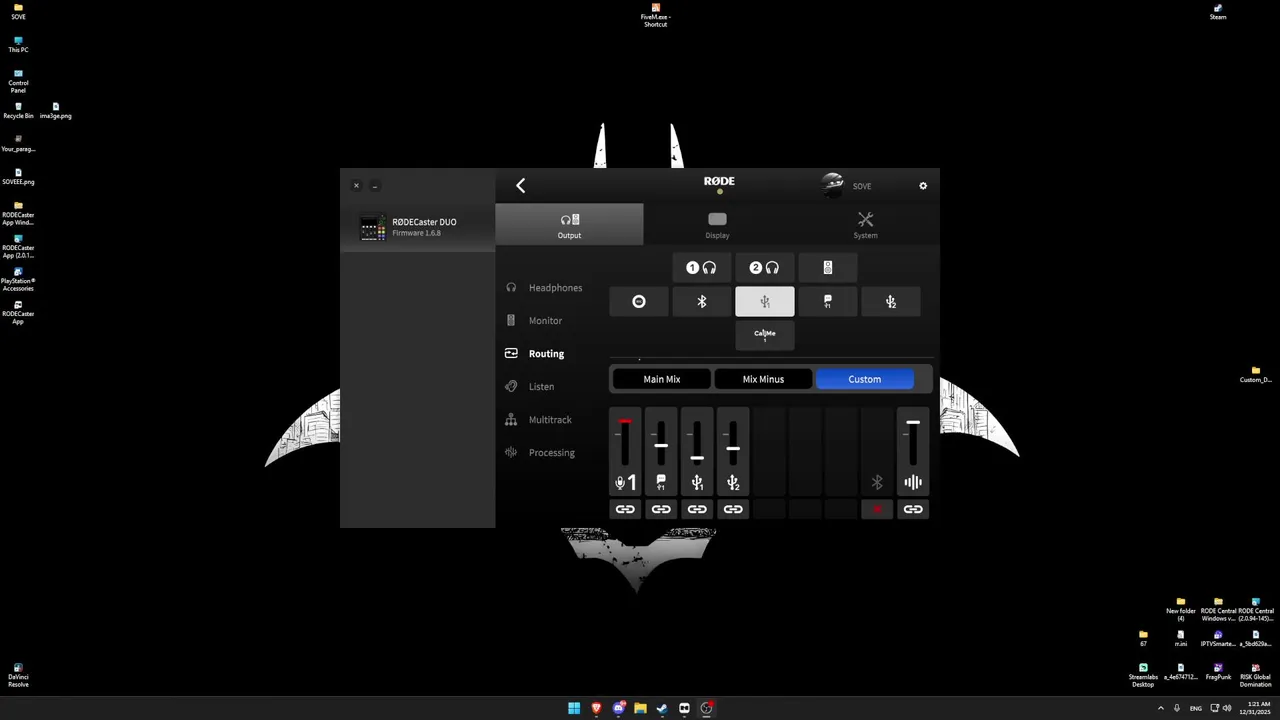Open the Listen section
The height and width of the screenshot is (720, 1280).
tap(530, 387)
